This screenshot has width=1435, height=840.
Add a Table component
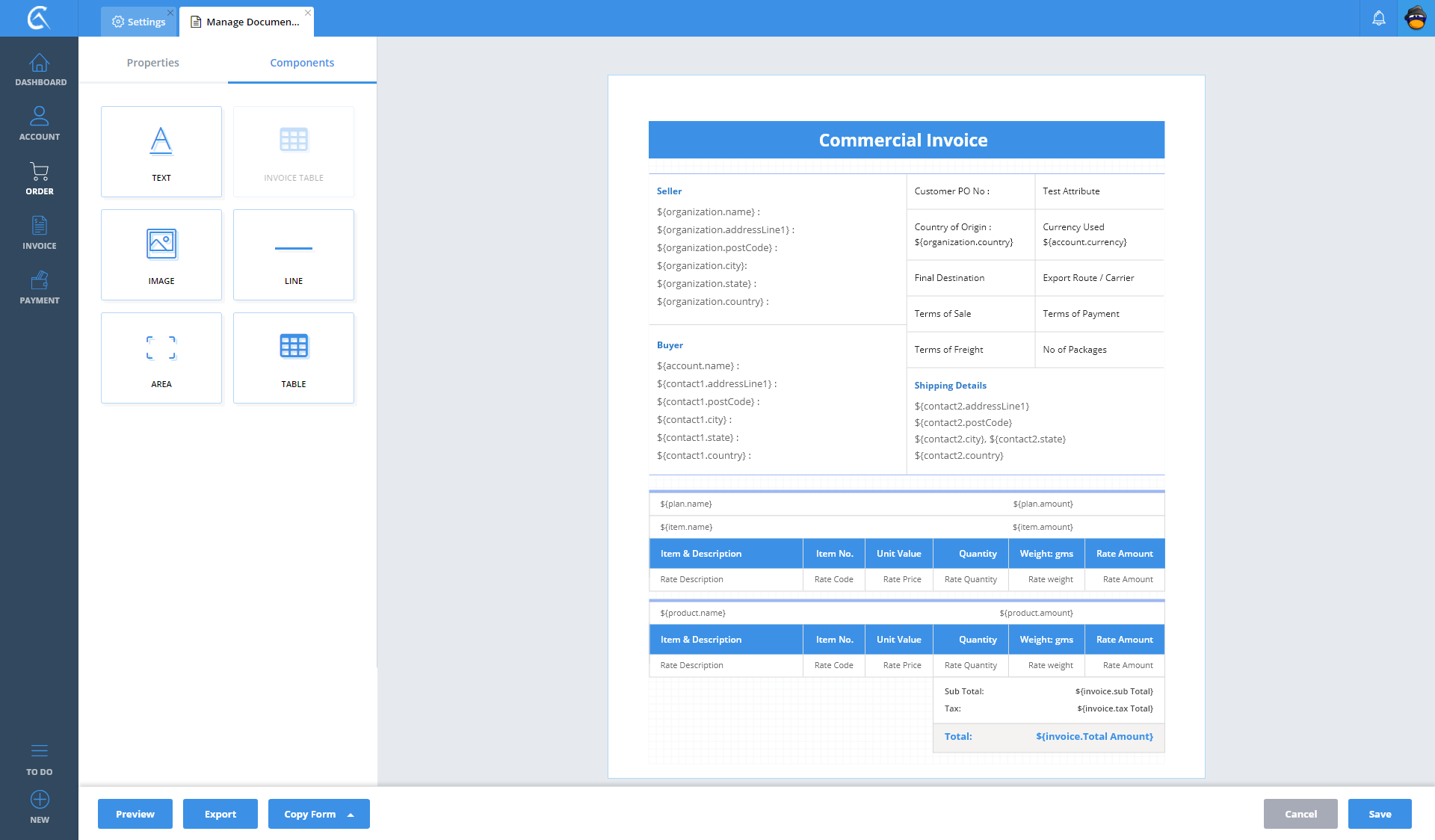click(x=293, y=358)
